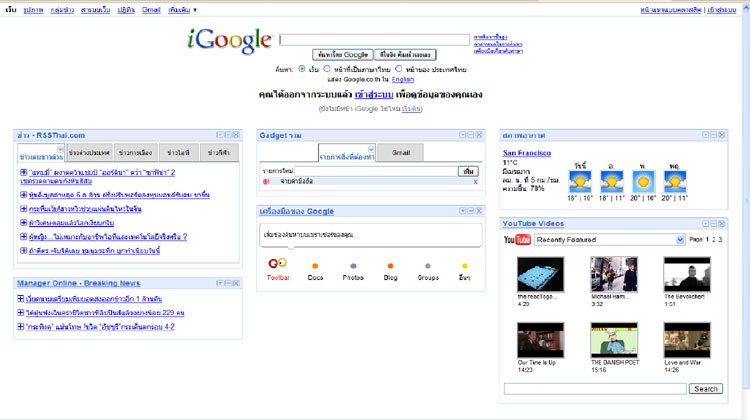Switch to the Gmail tab in Gadget รวม
The image size is (750, 420).
(400, 153)
